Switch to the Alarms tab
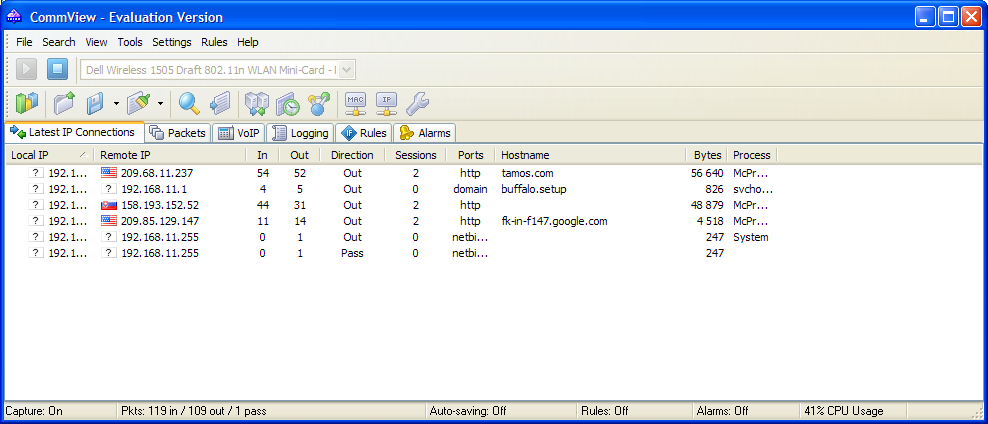The image size is (988, 424). pos(425,133)
